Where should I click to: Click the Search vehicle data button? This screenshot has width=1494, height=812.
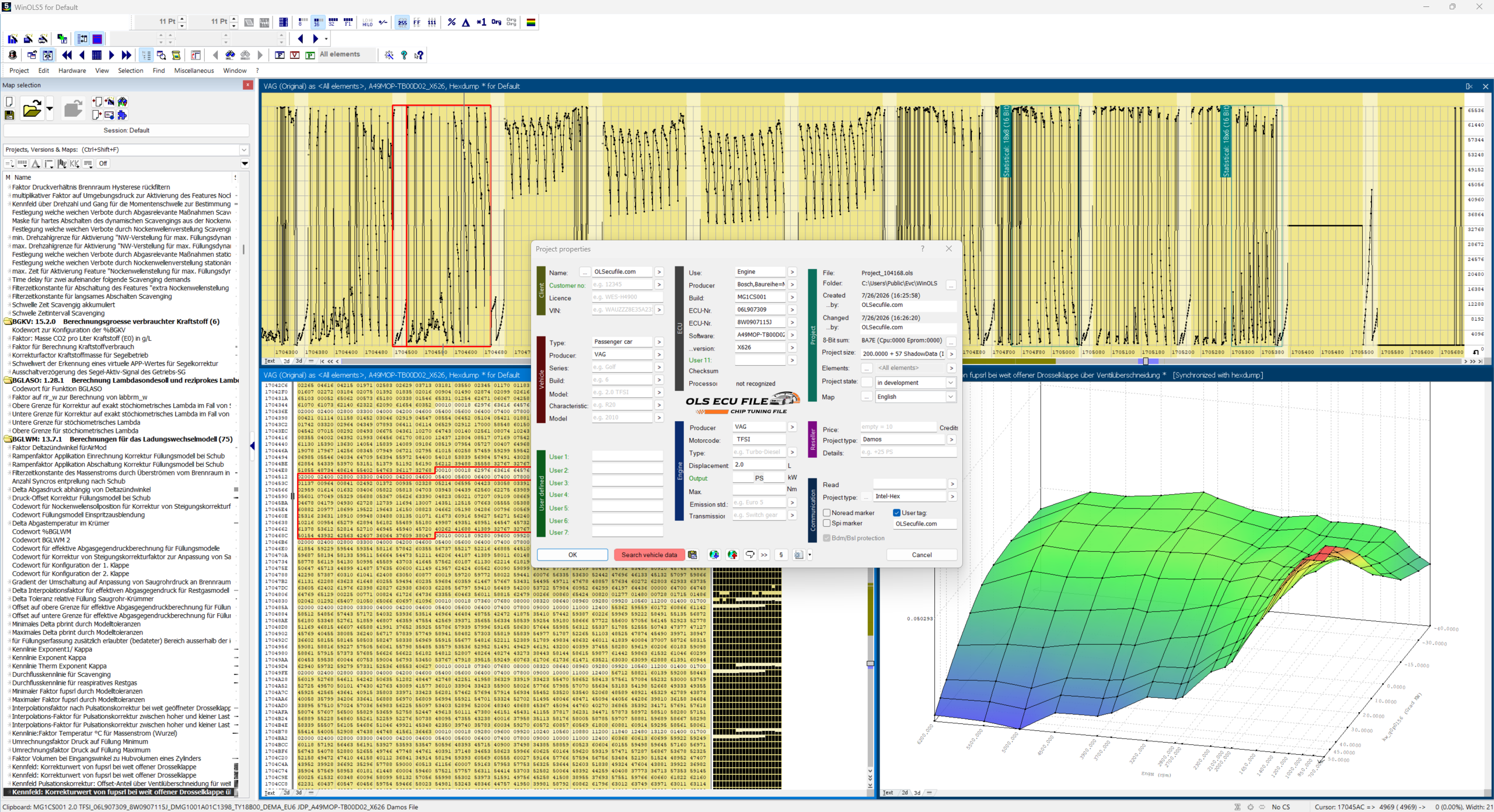tap(649, 555)
